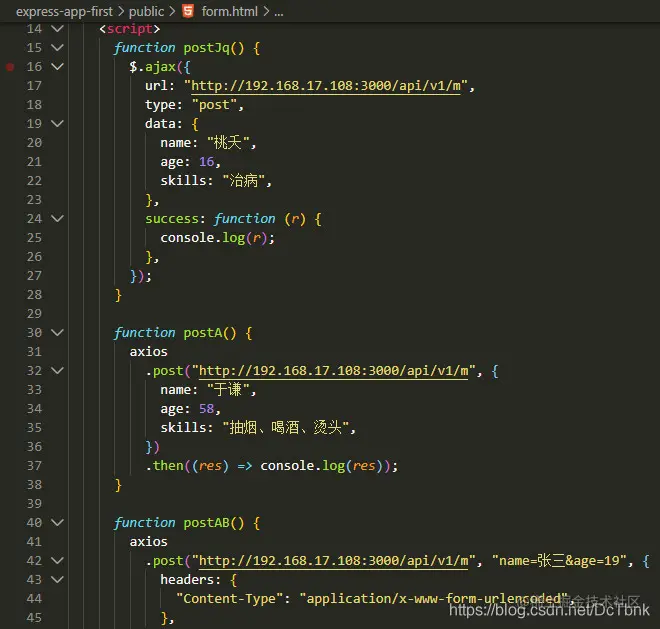Open express-app-first in the breadcrumb
Viewport: 660px width, 629px height.
click(64, 11)
